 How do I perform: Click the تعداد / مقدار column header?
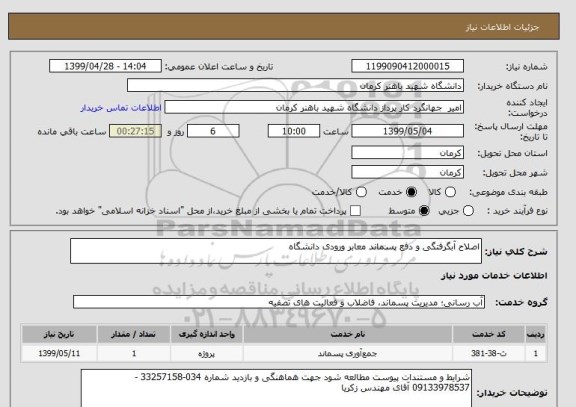[x=134, y=334]
